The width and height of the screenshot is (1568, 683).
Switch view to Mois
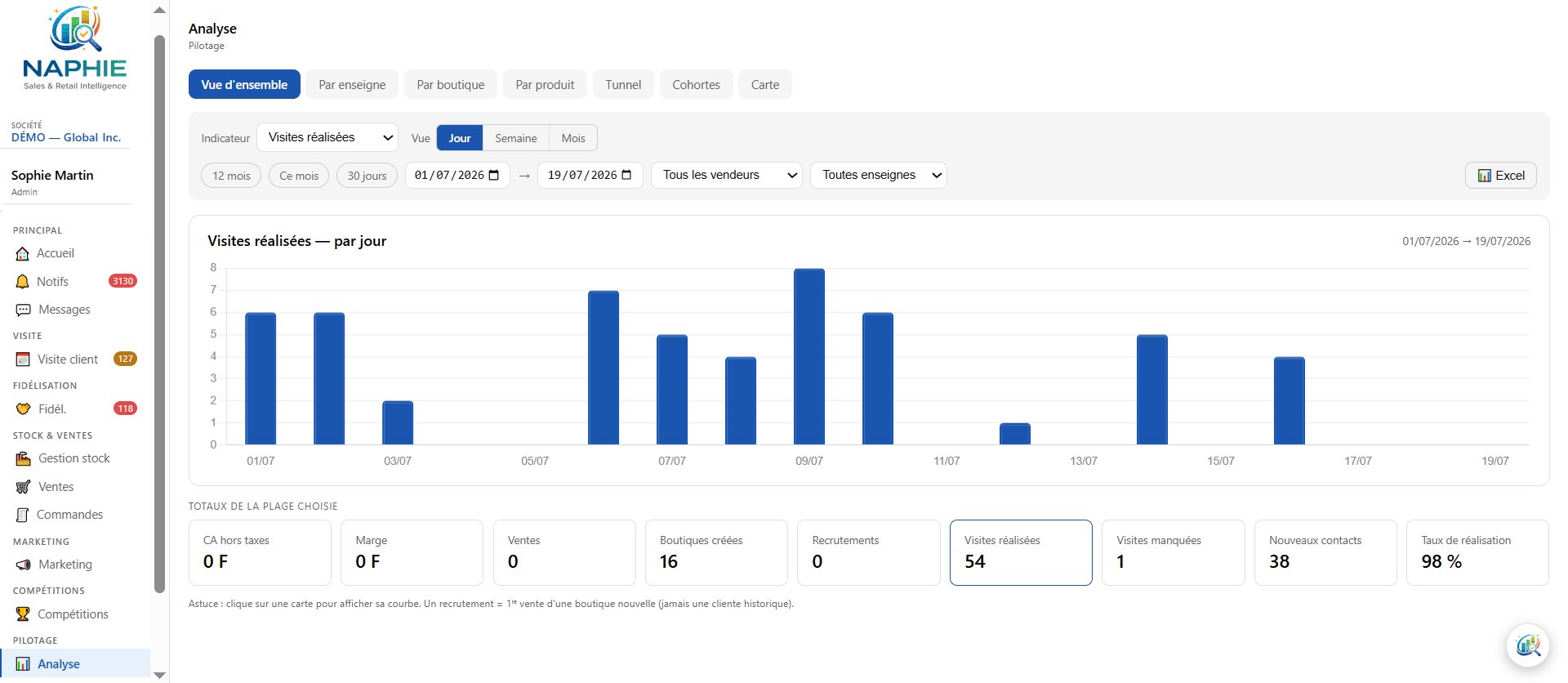573,138
